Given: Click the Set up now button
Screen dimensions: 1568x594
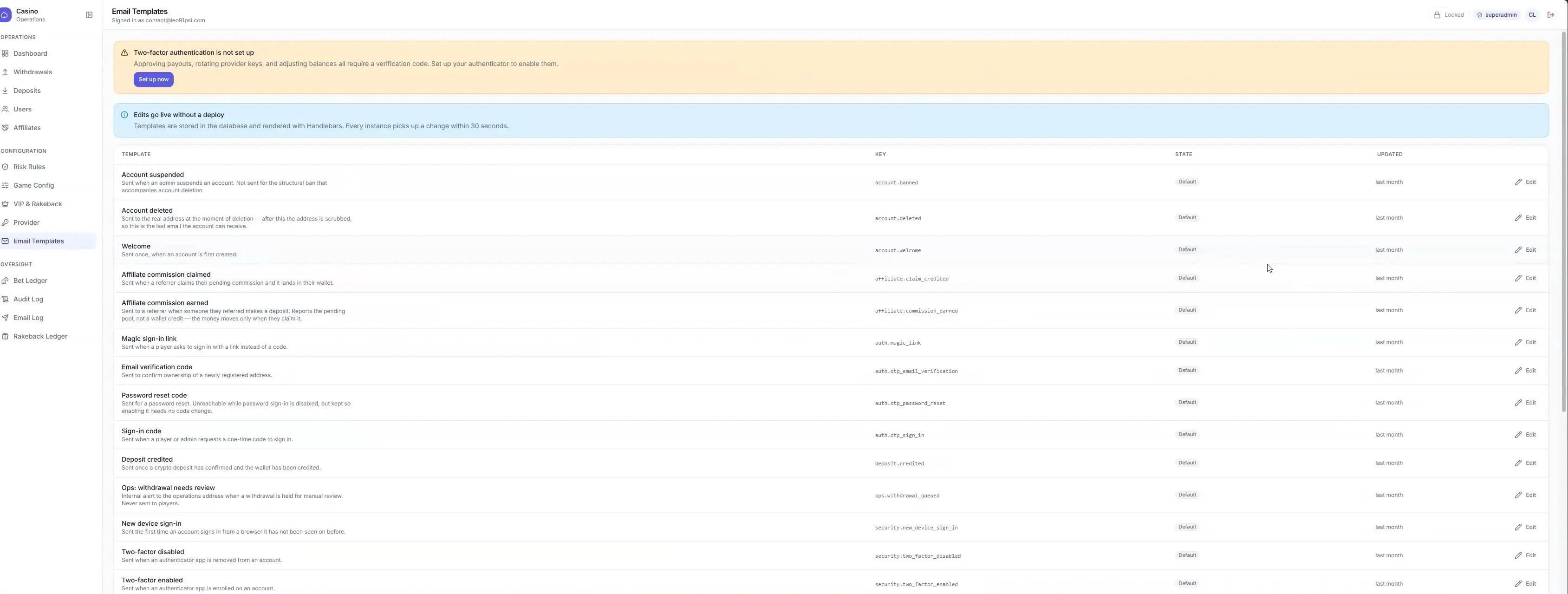Looking at the screenshot, I should point(153,80).
